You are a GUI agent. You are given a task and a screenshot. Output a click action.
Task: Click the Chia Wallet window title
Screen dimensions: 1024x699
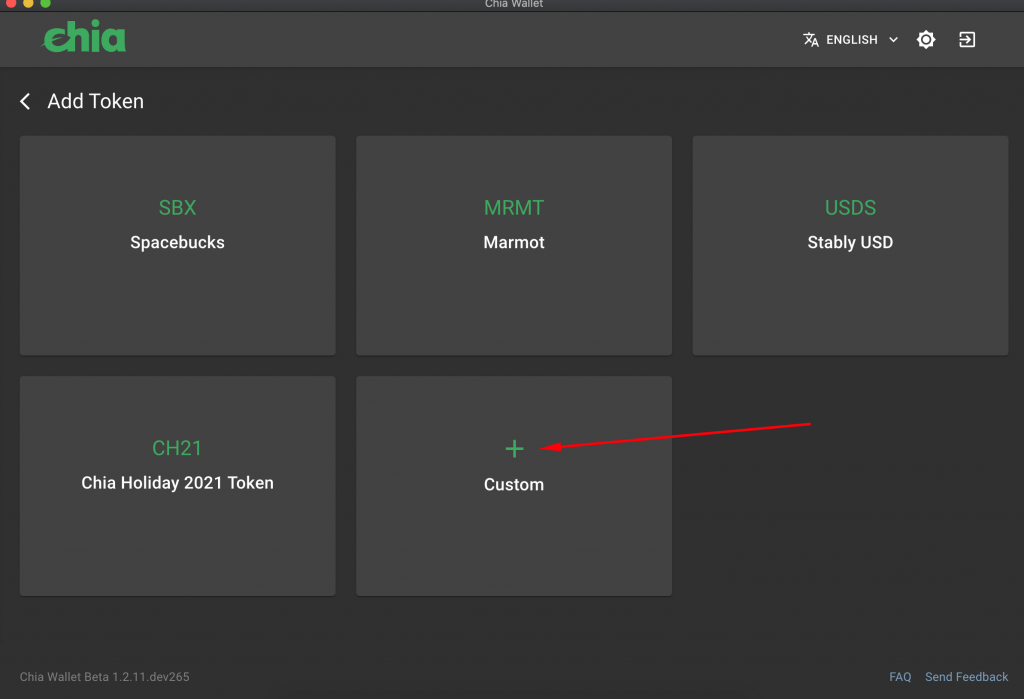tap(514, 4)
